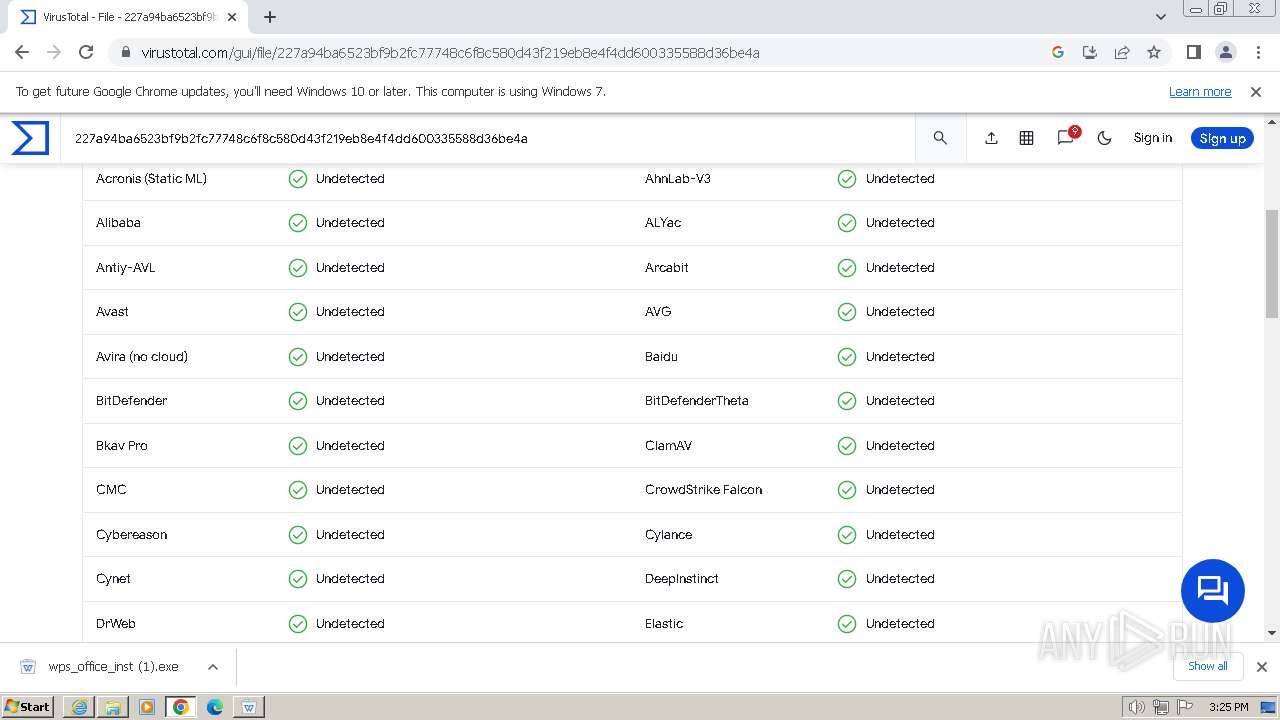Open Chrome from the taskbar
Viewport: 1280px width, 720px height.
click(181, 706)
